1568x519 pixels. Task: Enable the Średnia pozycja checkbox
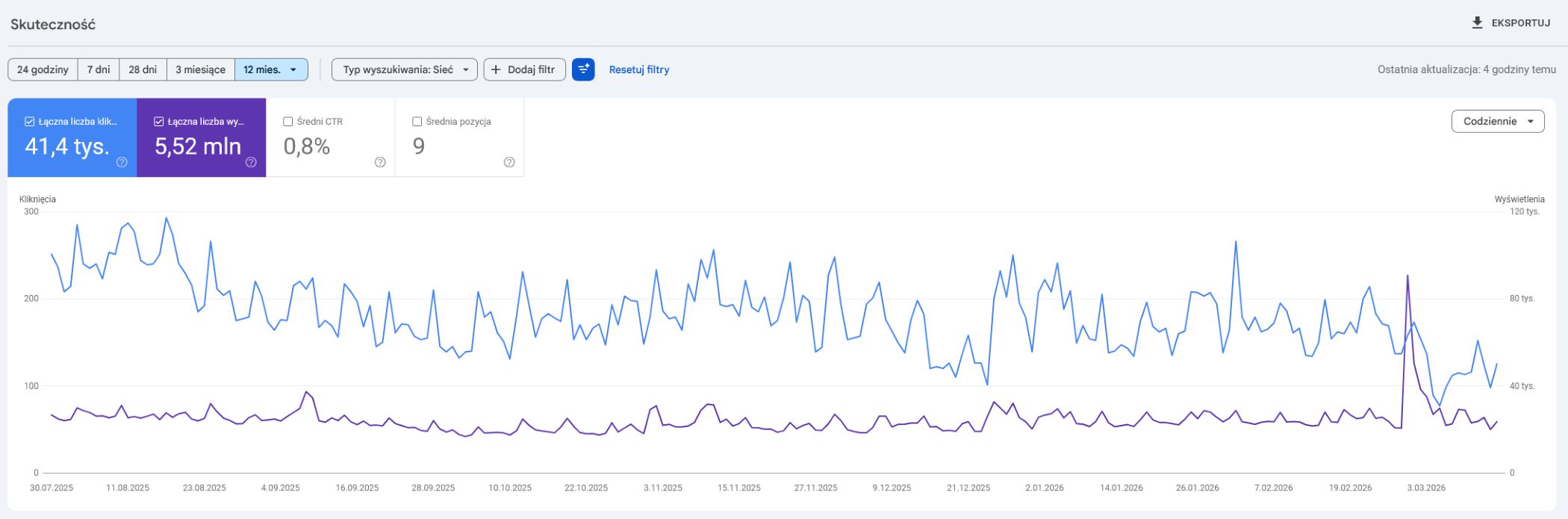pyautogui.click(x=417, y=122)
